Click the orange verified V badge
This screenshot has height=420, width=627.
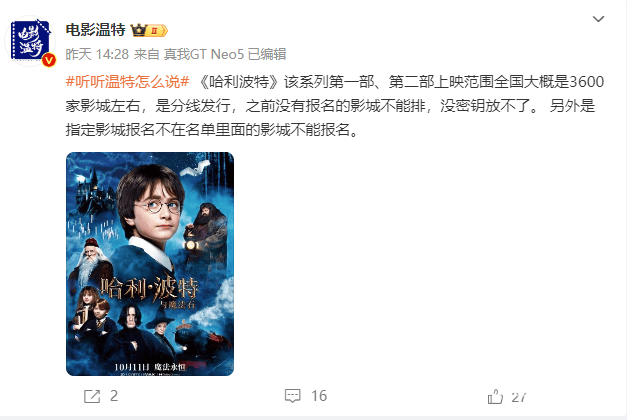(49, 60)
